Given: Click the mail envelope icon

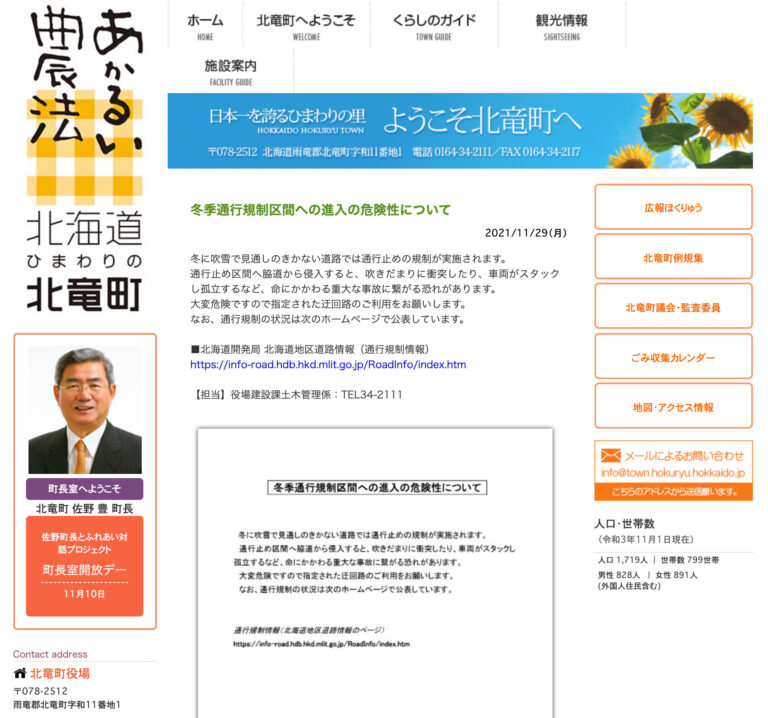Looking at the screenshot, I should pos(610,456).
